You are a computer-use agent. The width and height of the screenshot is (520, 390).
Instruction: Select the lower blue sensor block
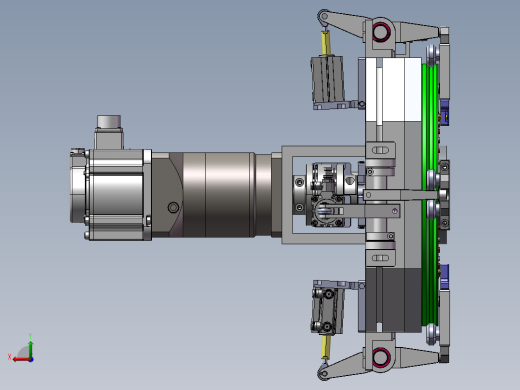pos(444,277)
